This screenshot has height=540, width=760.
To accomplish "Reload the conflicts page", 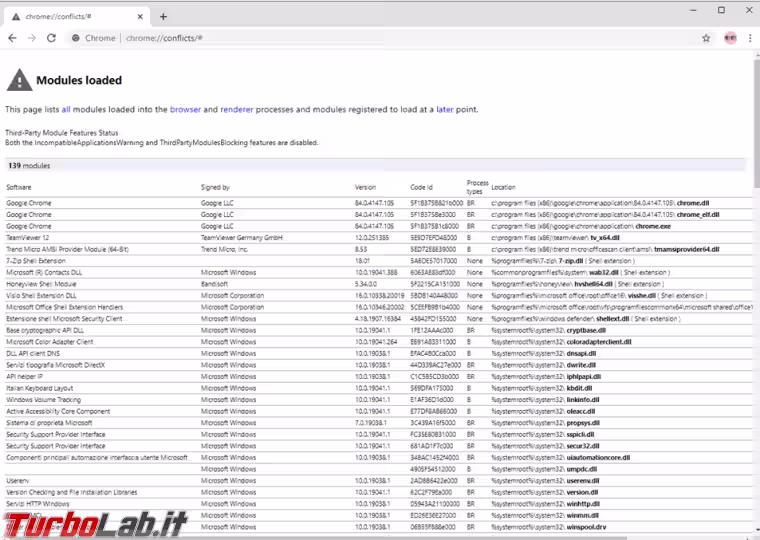I will 52,38.
